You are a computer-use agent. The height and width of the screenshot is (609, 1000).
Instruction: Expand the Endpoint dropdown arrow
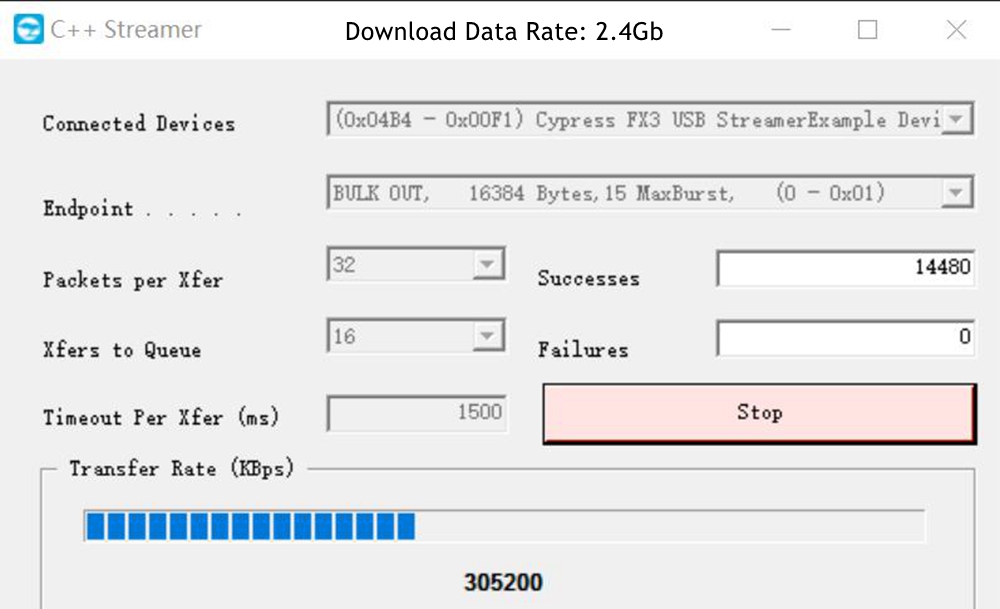[x=956, y=192]
